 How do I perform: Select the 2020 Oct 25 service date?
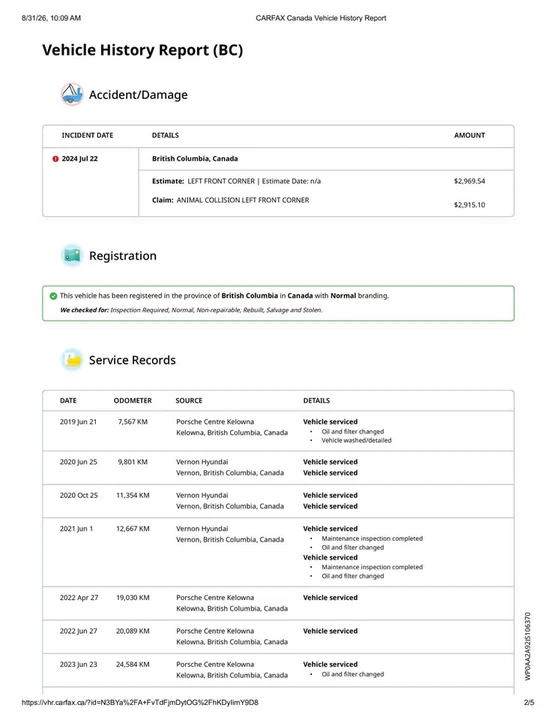point(79,495)
